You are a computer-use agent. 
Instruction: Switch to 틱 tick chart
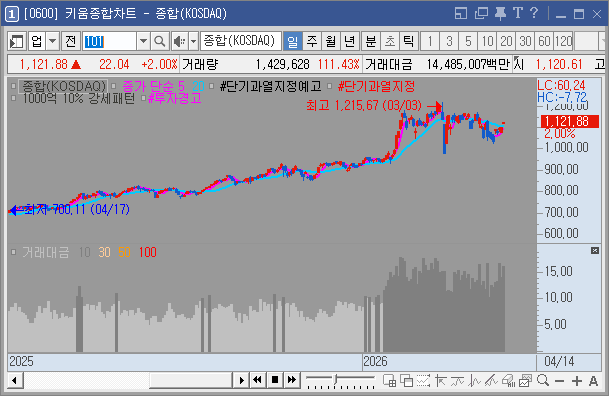(409, 41)
